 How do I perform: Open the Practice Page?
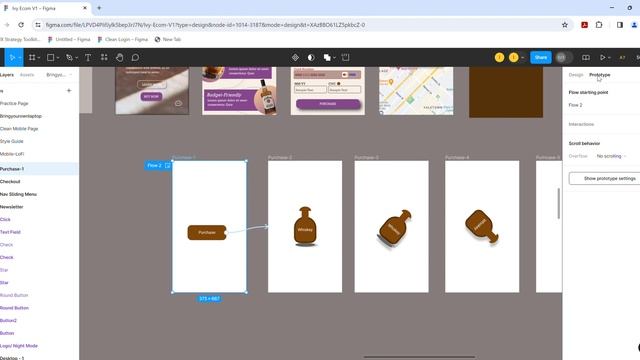14,104
